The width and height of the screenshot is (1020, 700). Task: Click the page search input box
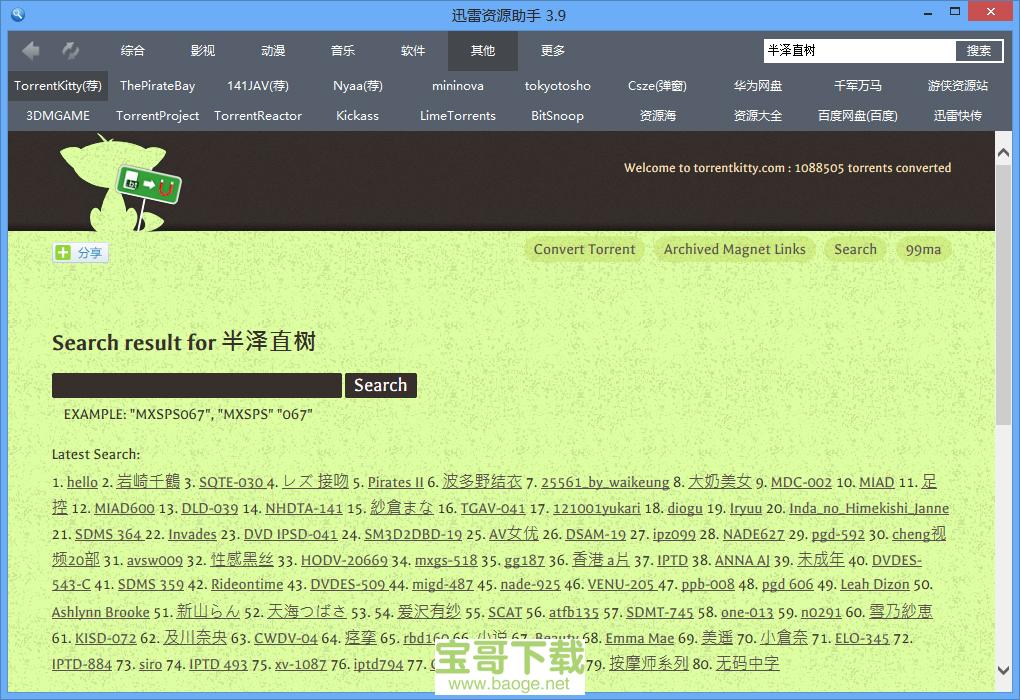(196, 385)
